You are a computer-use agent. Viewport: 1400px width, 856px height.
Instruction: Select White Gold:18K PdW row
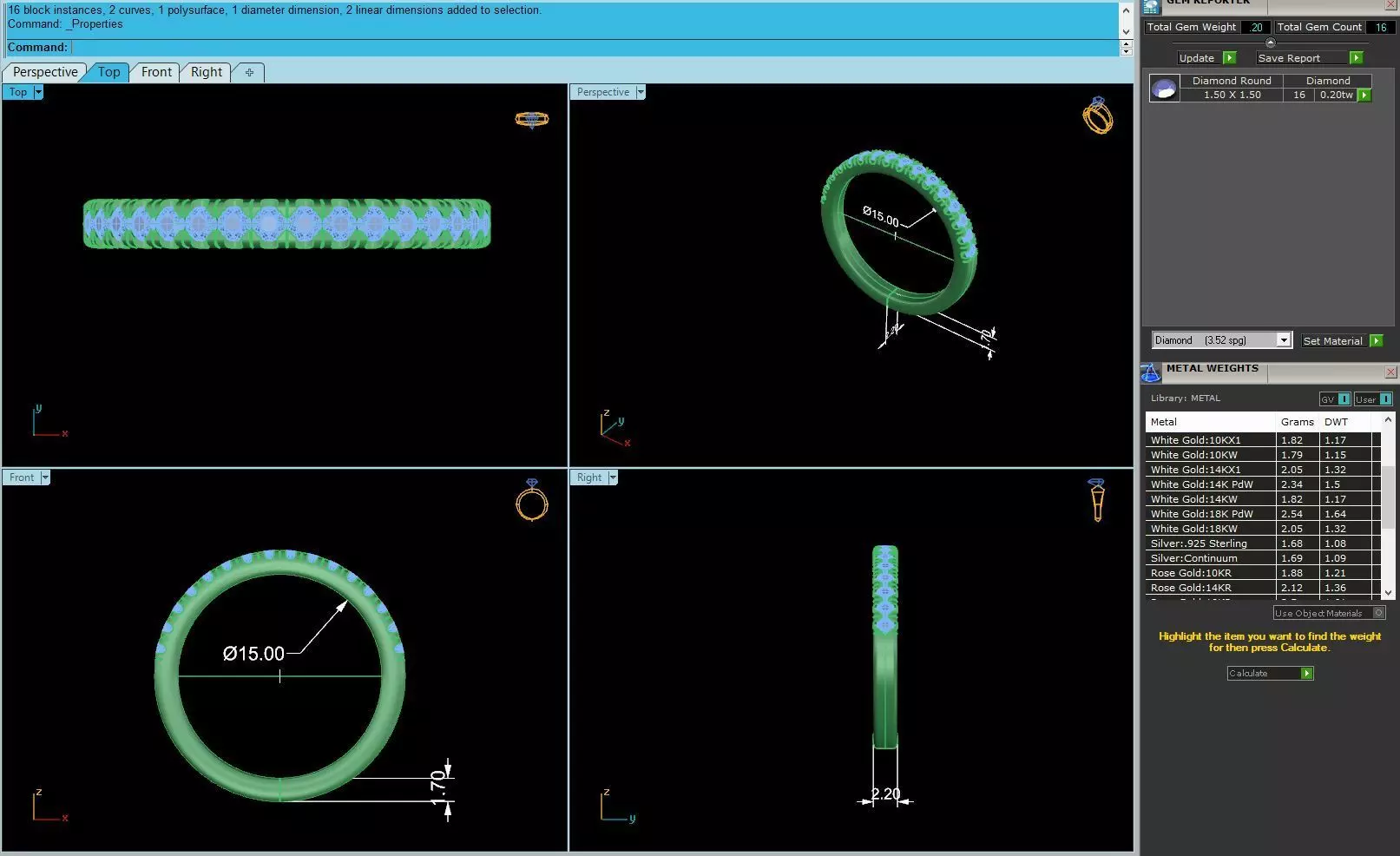point(1263,514)
